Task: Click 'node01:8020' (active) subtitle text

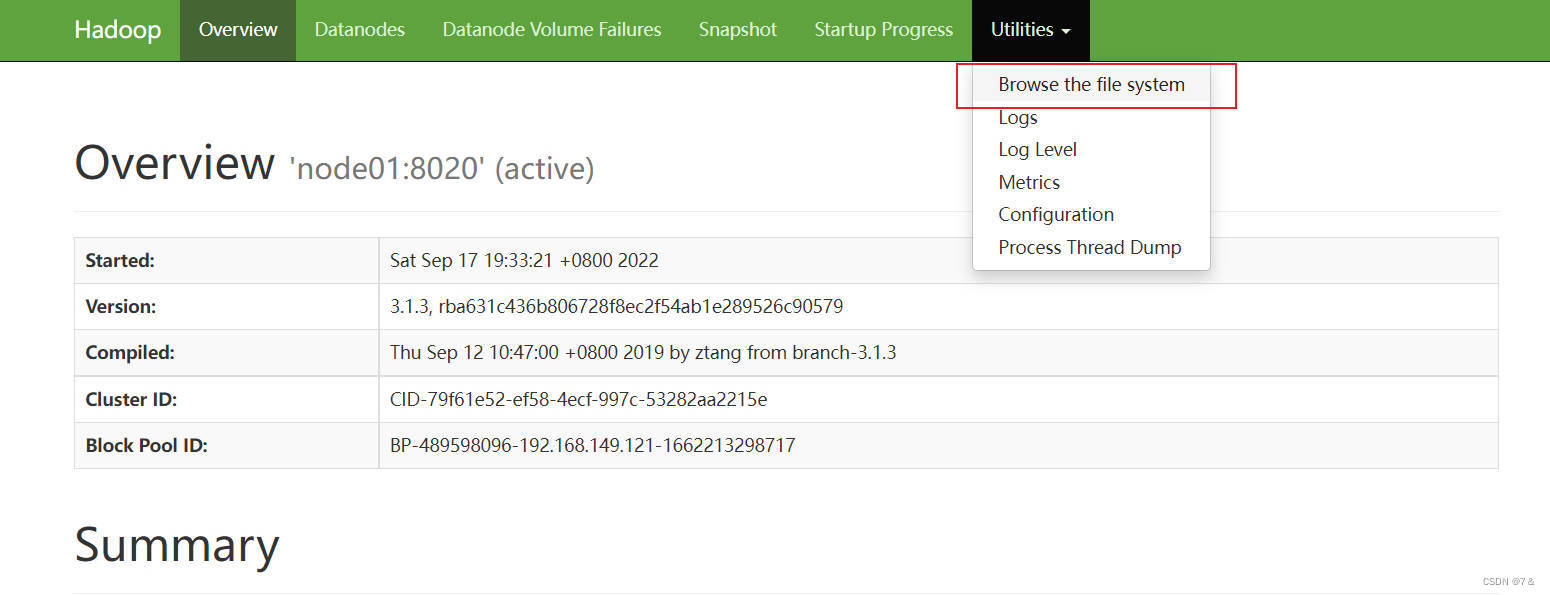Action: point(442,168)
